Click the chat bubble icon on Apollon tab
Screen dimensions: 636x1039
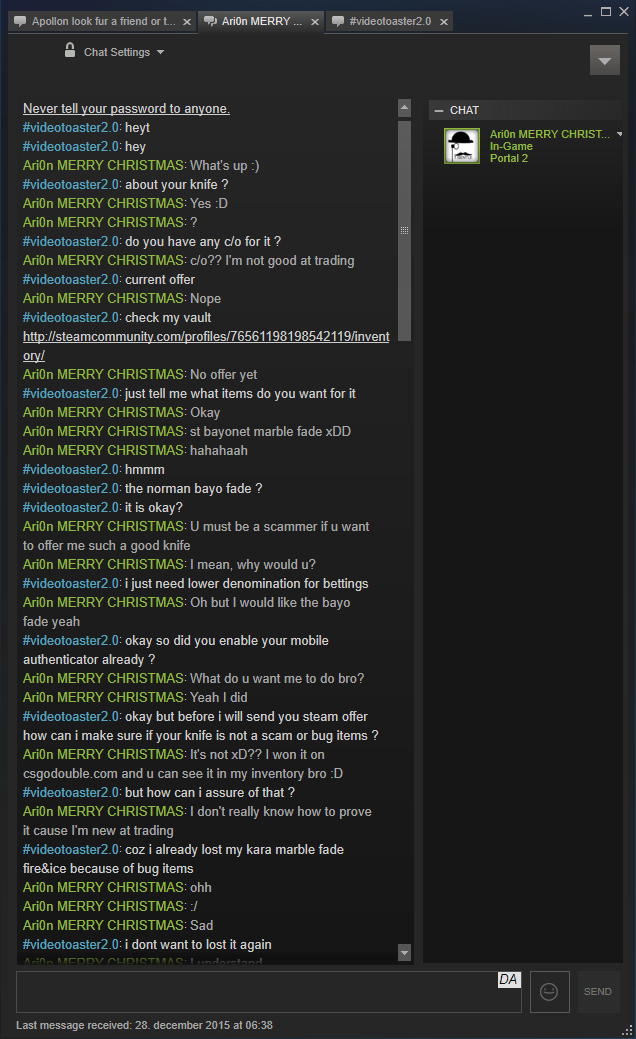click(21, 21)
